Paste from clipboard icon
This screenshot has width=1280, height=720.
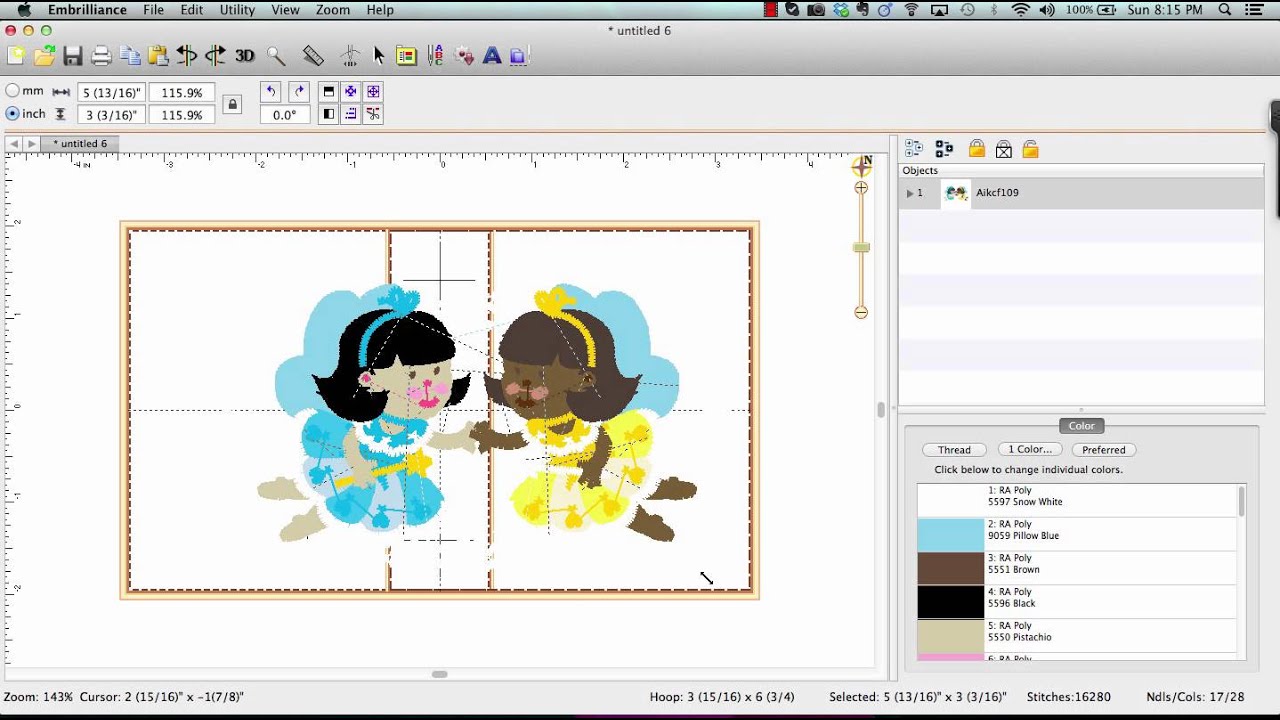coord(158,56)
